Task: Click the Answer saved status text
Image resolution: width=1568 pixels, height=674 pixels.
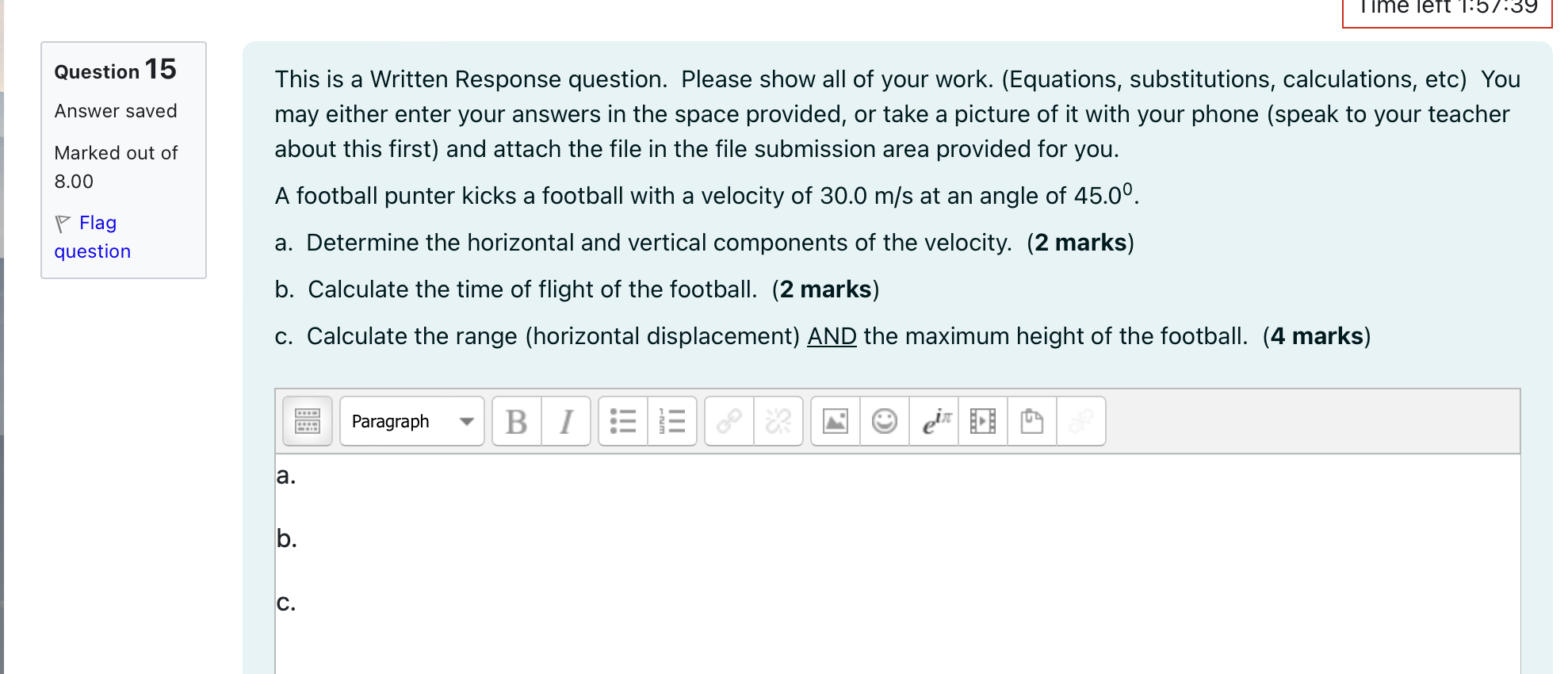Action: [x=116, y=111]
